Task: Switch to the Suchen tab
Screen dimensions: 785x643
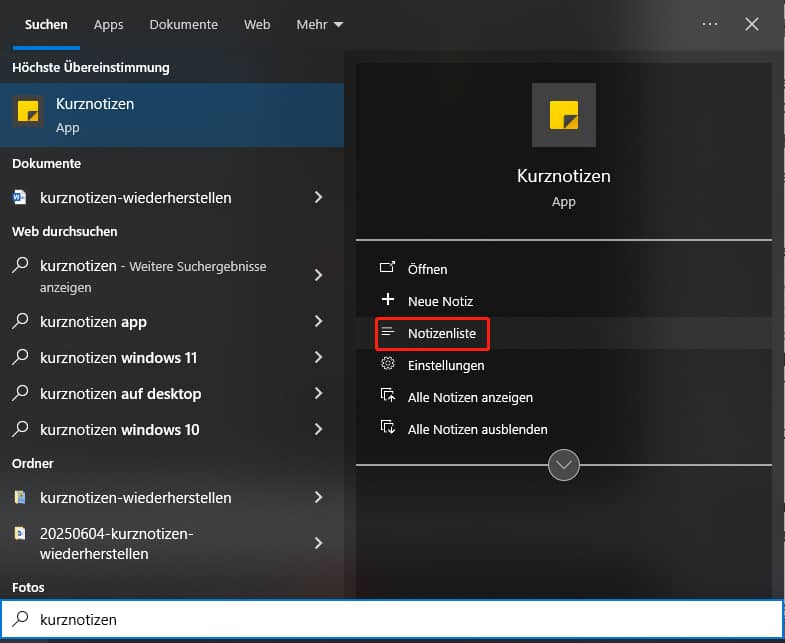Action: (46, 25)
